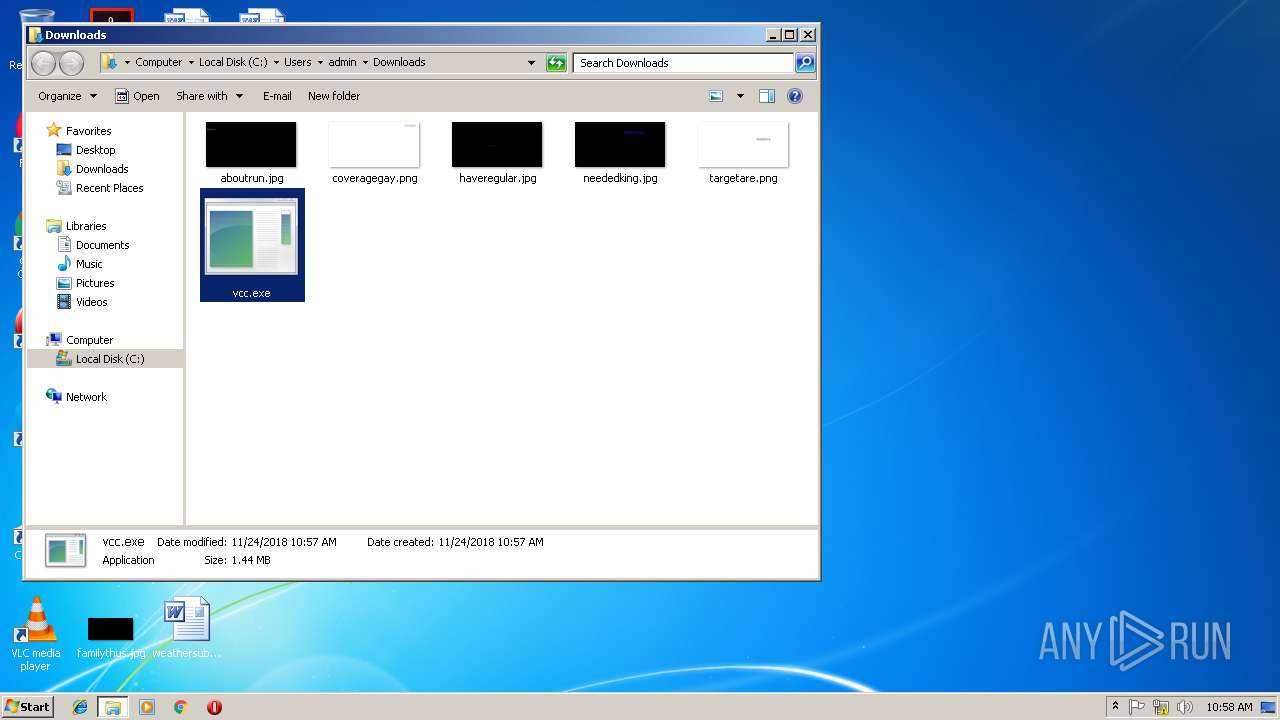Launch Windows Media Player from taskbar

[147, 707]
